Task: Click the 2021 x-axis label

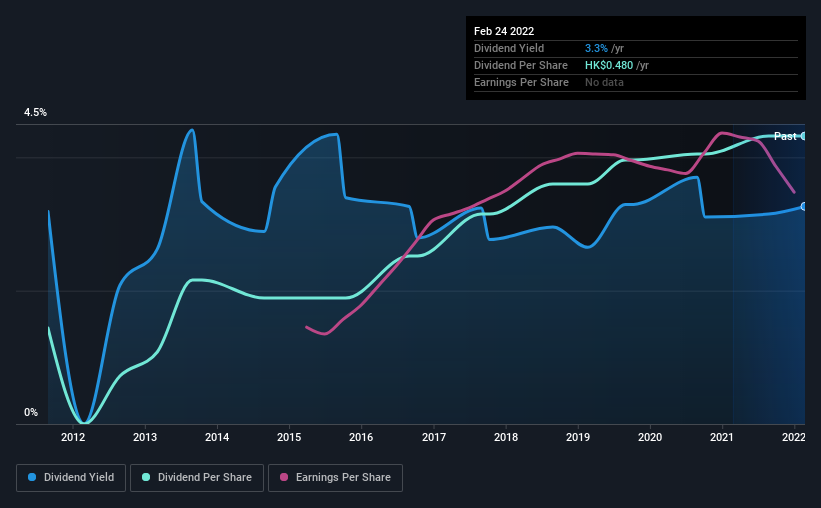Action: 722,437
